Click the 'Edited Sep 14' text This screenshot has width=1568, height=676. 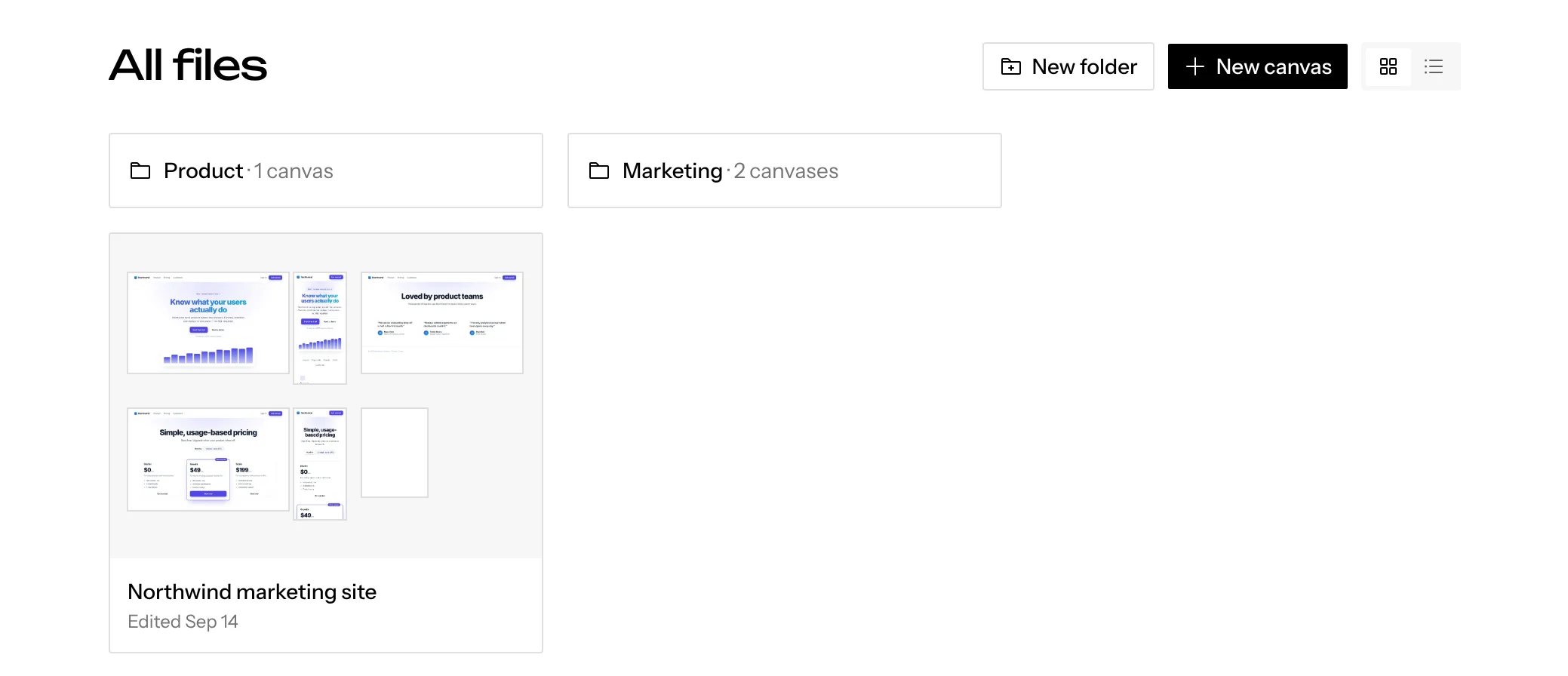click(183, 622)
